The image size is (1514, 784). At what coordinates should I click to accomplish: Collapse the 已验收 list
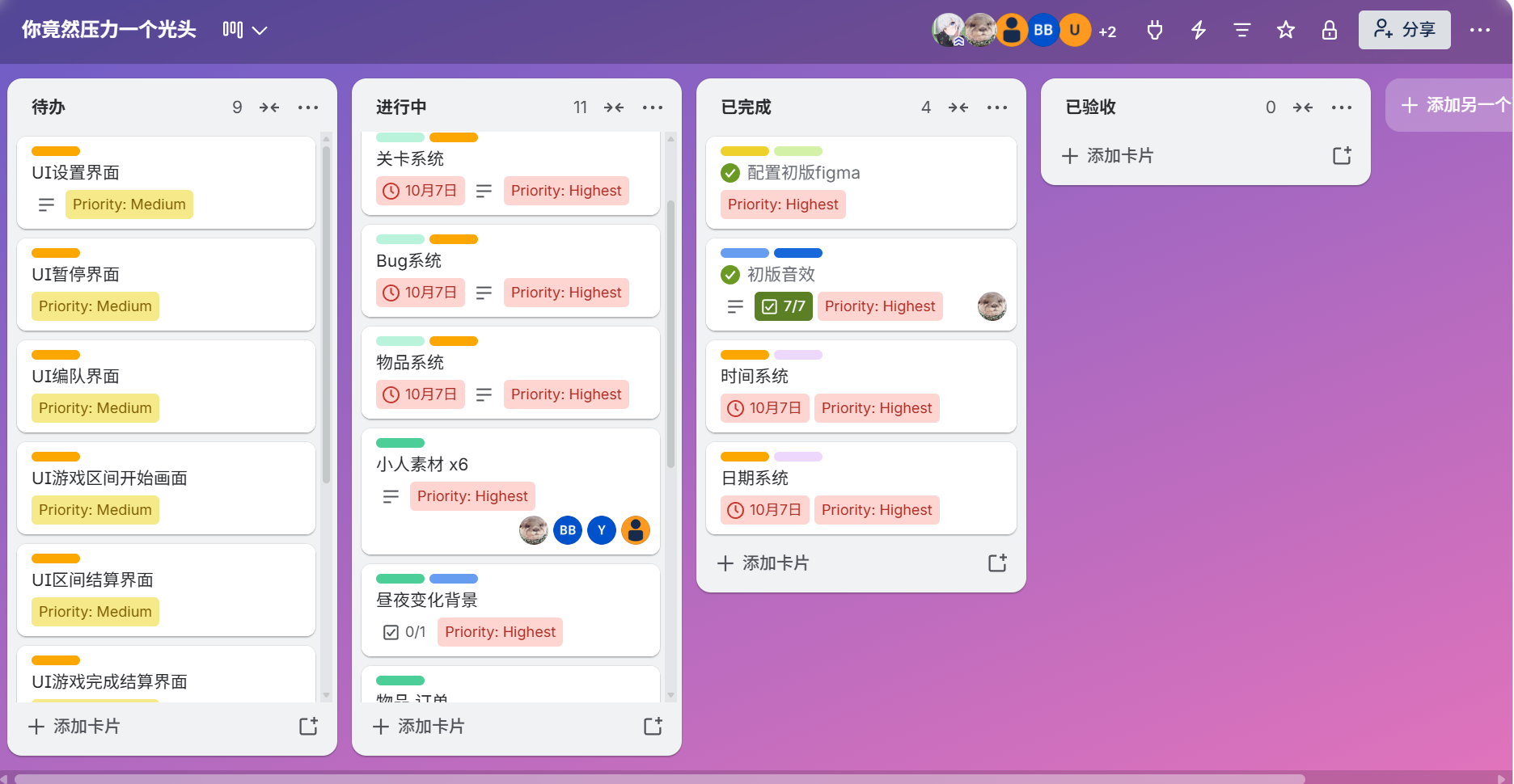click(1303, 107)
